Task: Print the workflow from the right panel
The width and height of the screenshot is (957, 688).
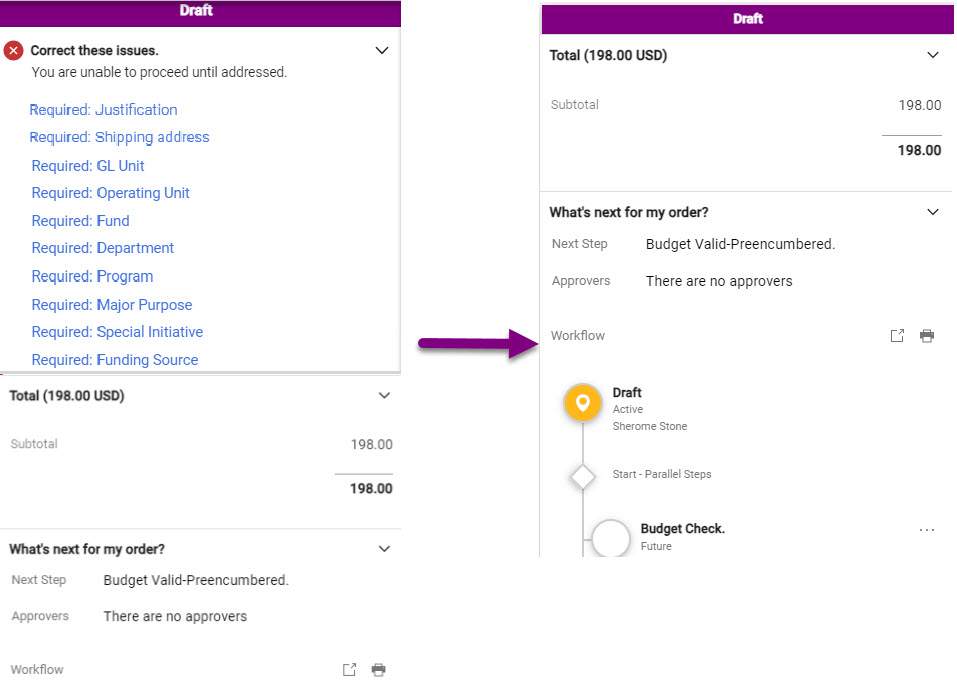Action: tap(927, 336)
